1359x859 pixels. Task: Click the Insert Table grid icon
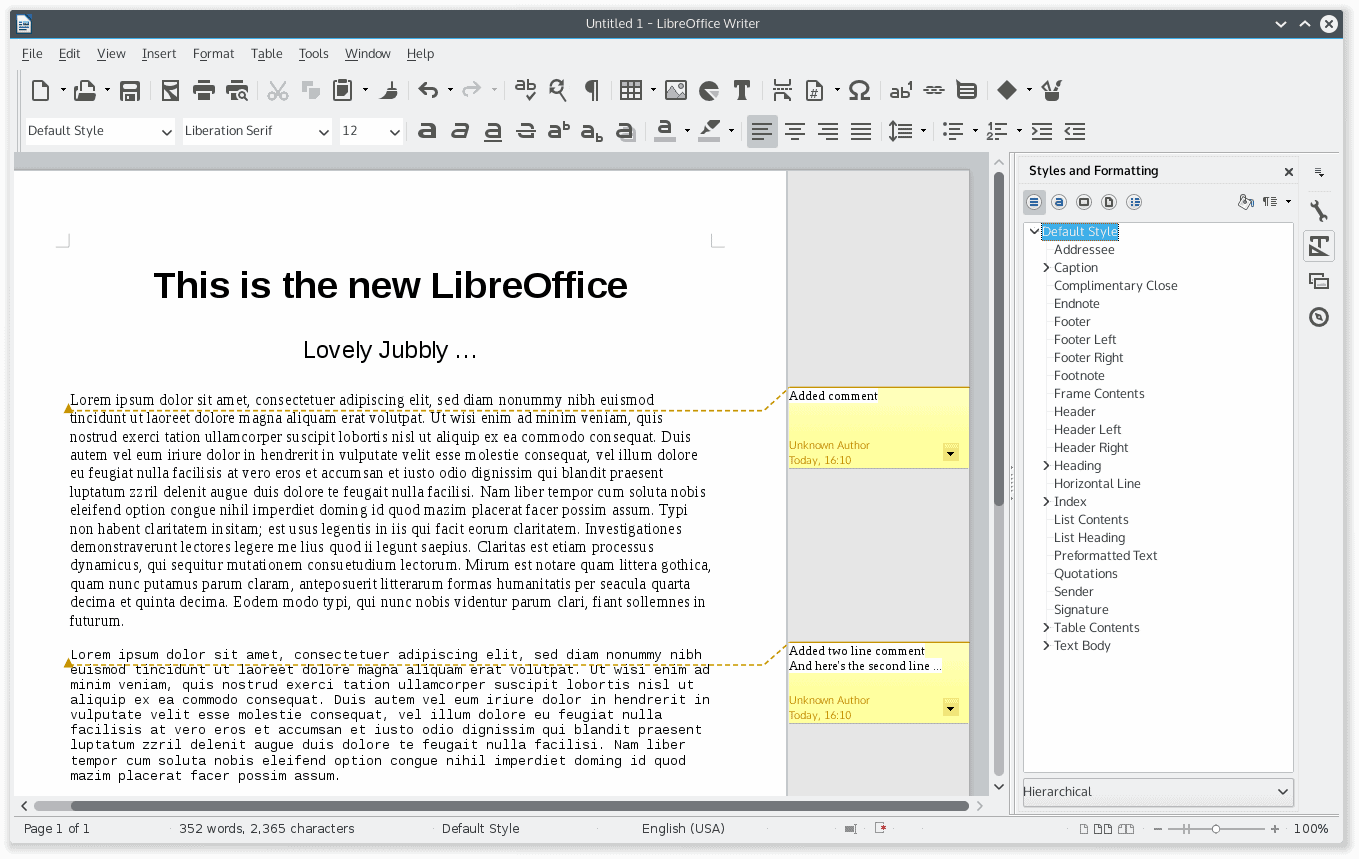pos(630,91)
